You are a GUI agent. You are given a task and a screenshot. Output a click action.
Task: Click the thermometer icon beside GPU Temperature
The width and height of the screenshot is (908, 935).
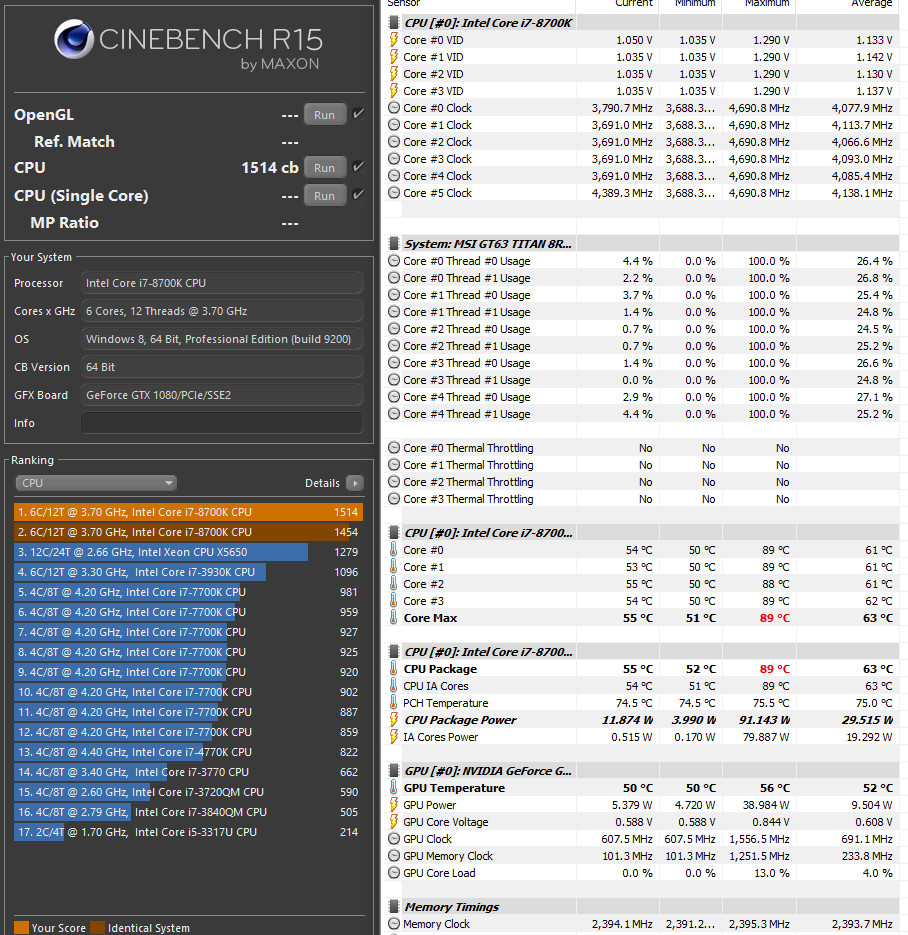coord(393,788)
